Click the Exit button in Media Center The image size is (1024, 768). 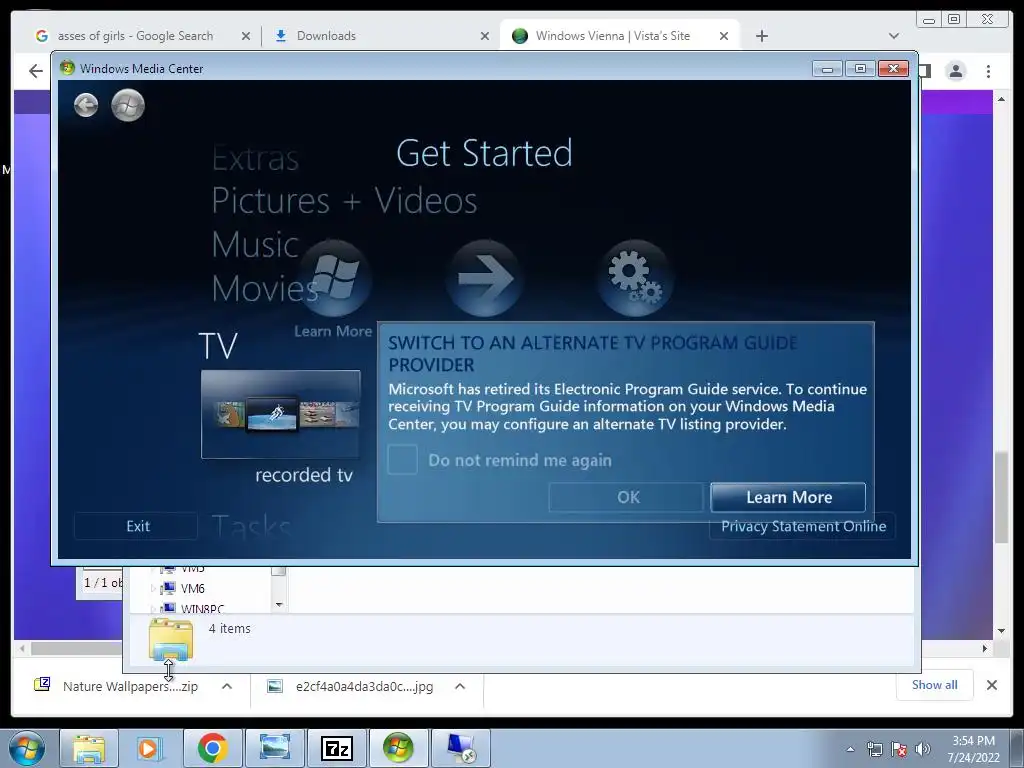137,526
